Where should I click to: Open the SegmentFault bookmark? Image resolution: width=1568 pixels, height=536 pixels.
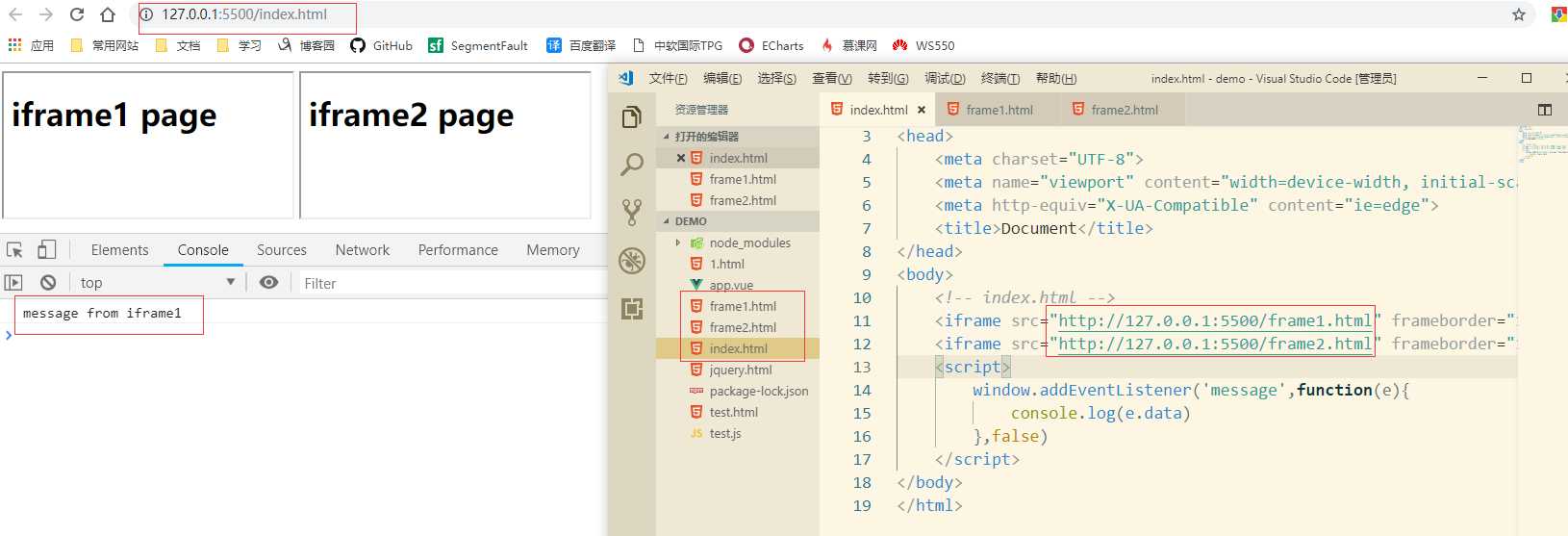478,45
